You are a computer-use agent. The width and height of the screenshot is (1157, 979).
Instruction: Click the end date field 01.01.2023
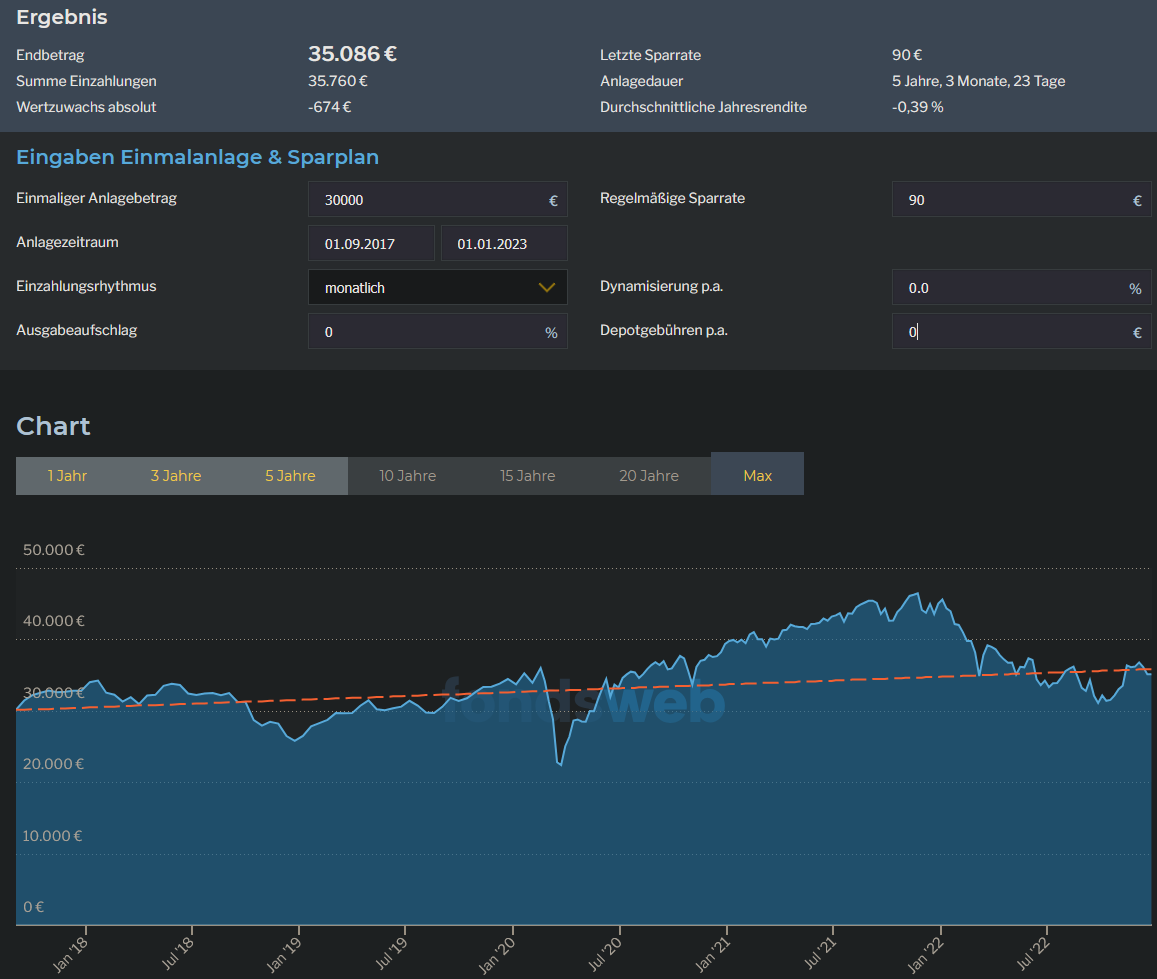504,244
